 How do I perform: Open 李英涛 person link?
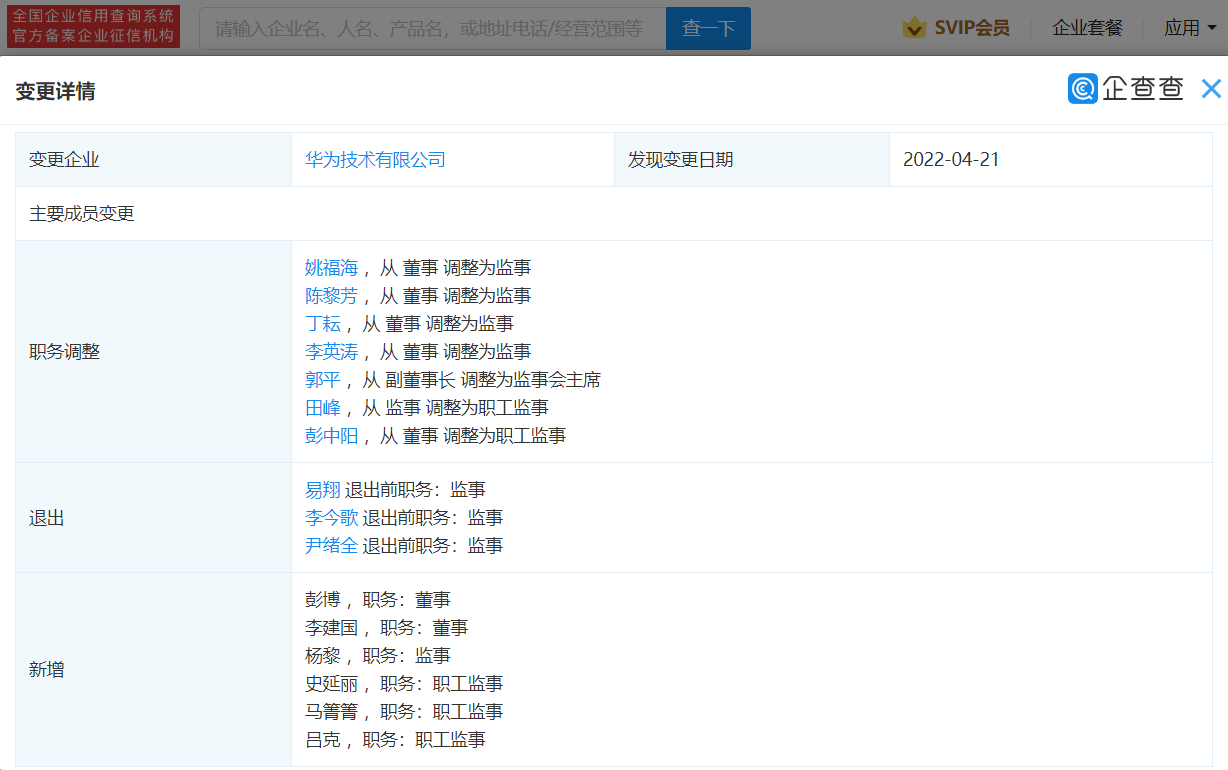(x=331, y=352)
